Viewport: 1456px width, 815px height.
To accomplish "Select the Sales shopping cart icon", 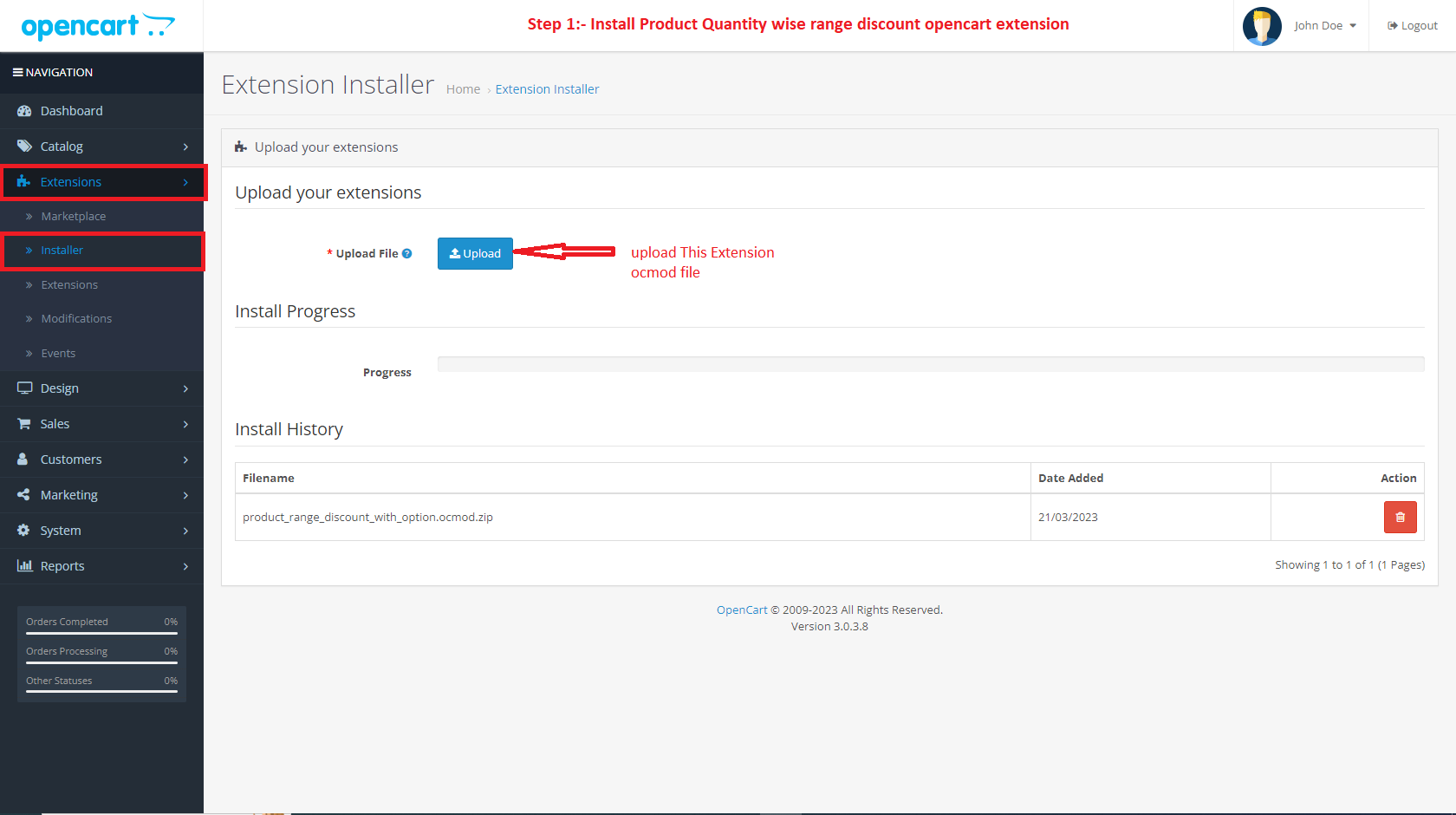I will (23, 424).
